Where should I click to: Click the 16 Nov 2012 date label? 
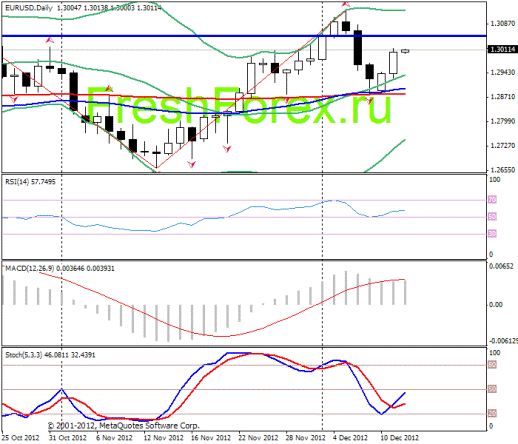211,438
